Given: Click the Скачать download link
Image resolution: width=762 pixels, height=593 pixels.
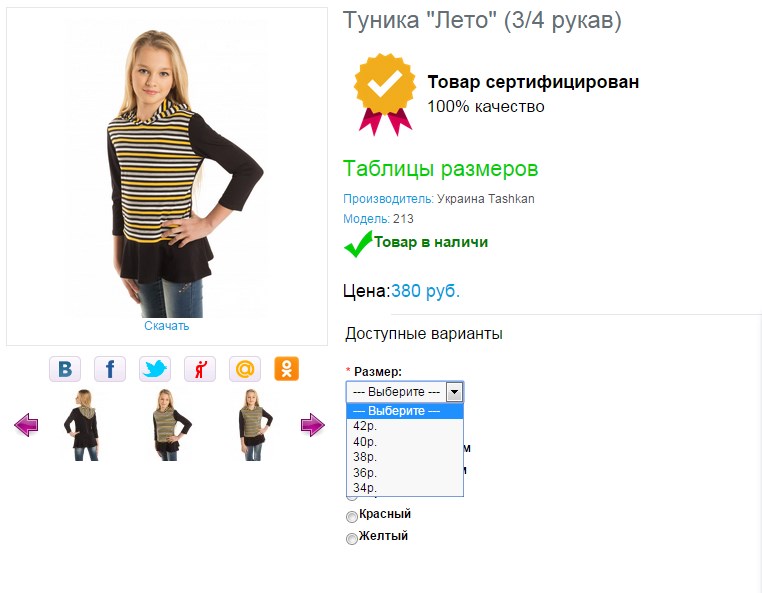Looking at the screenshot, I should pyautogui.click(x=167, y=326).
